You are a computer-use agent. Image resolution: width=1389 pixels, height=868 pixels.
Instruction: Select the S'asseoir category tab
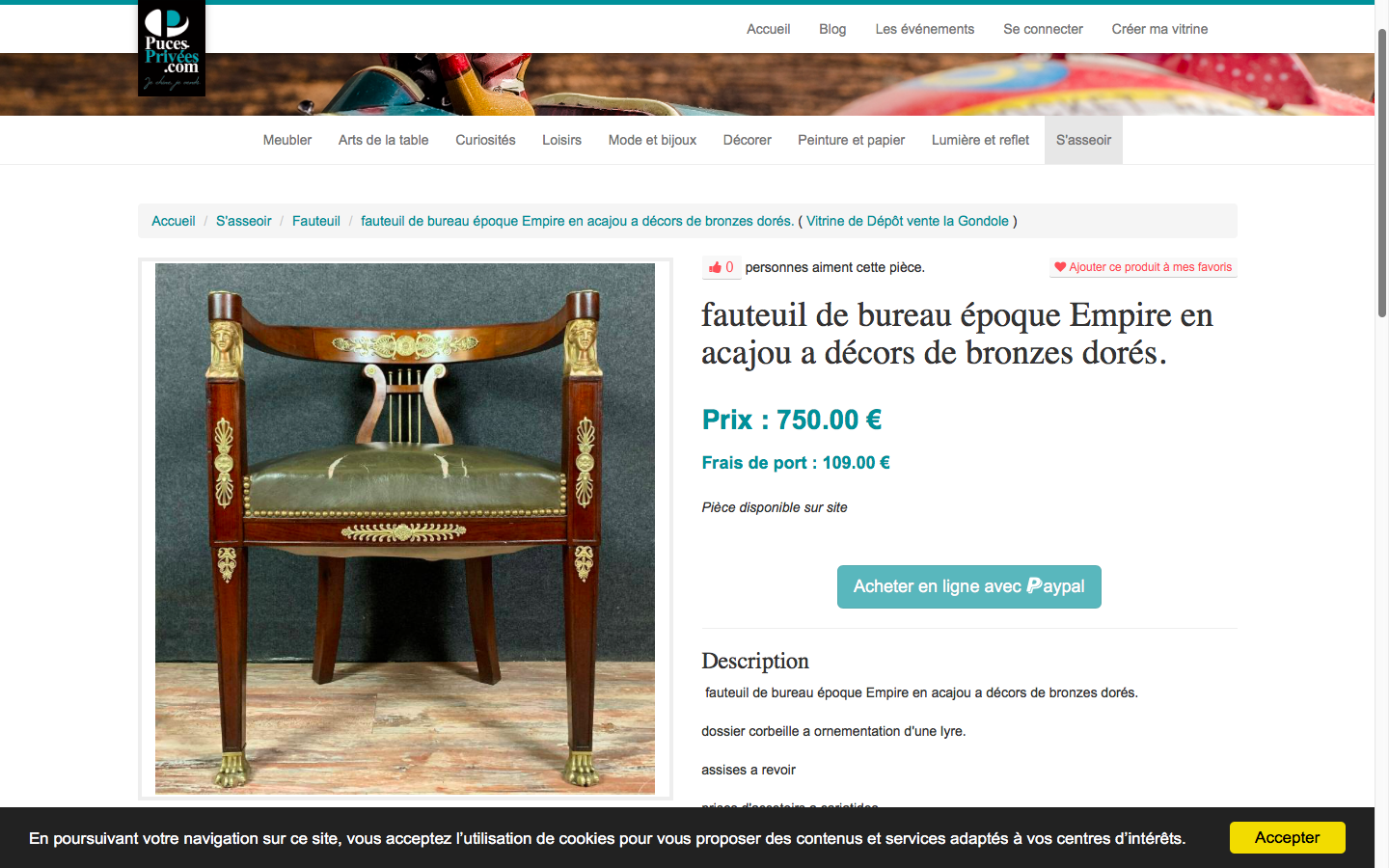(1083, 140)
